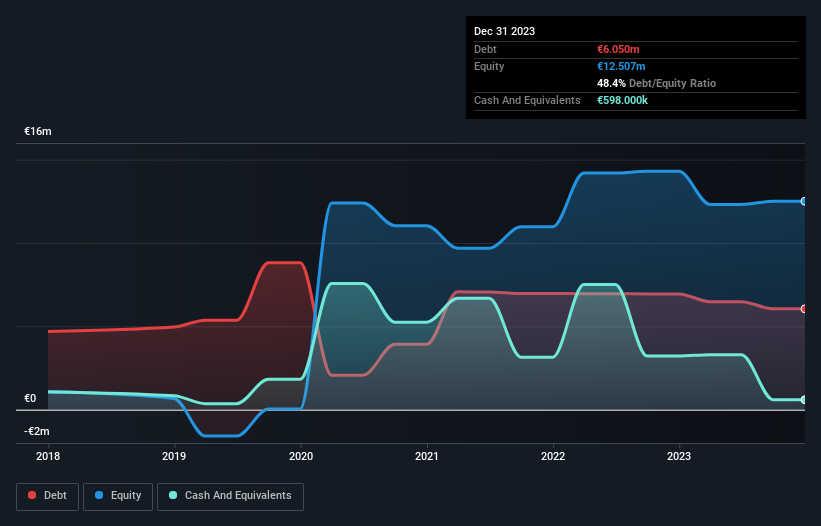Viewport: 821px width, 526px height.
Task: Click the €16m y-axis label
Action: (38, 131)
